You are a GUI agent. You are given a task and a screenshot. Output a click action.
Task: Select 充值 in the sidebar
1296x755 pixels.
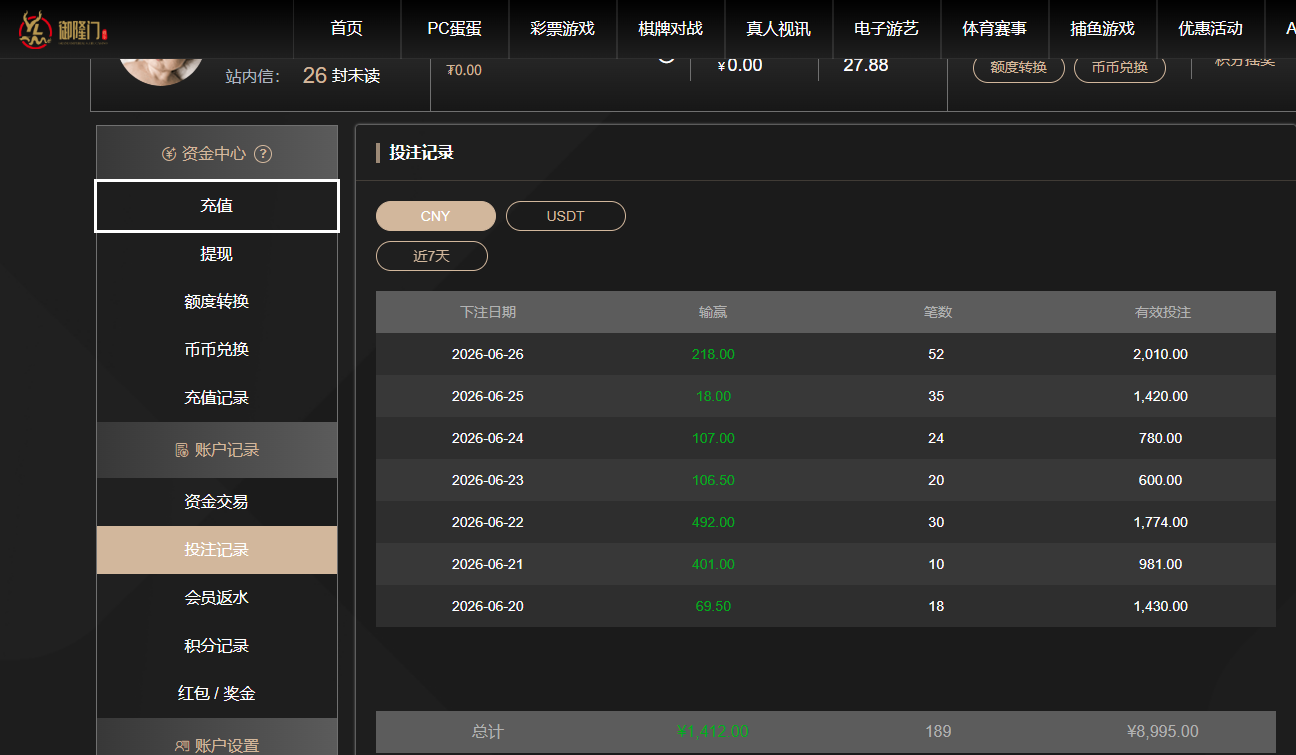217,206
